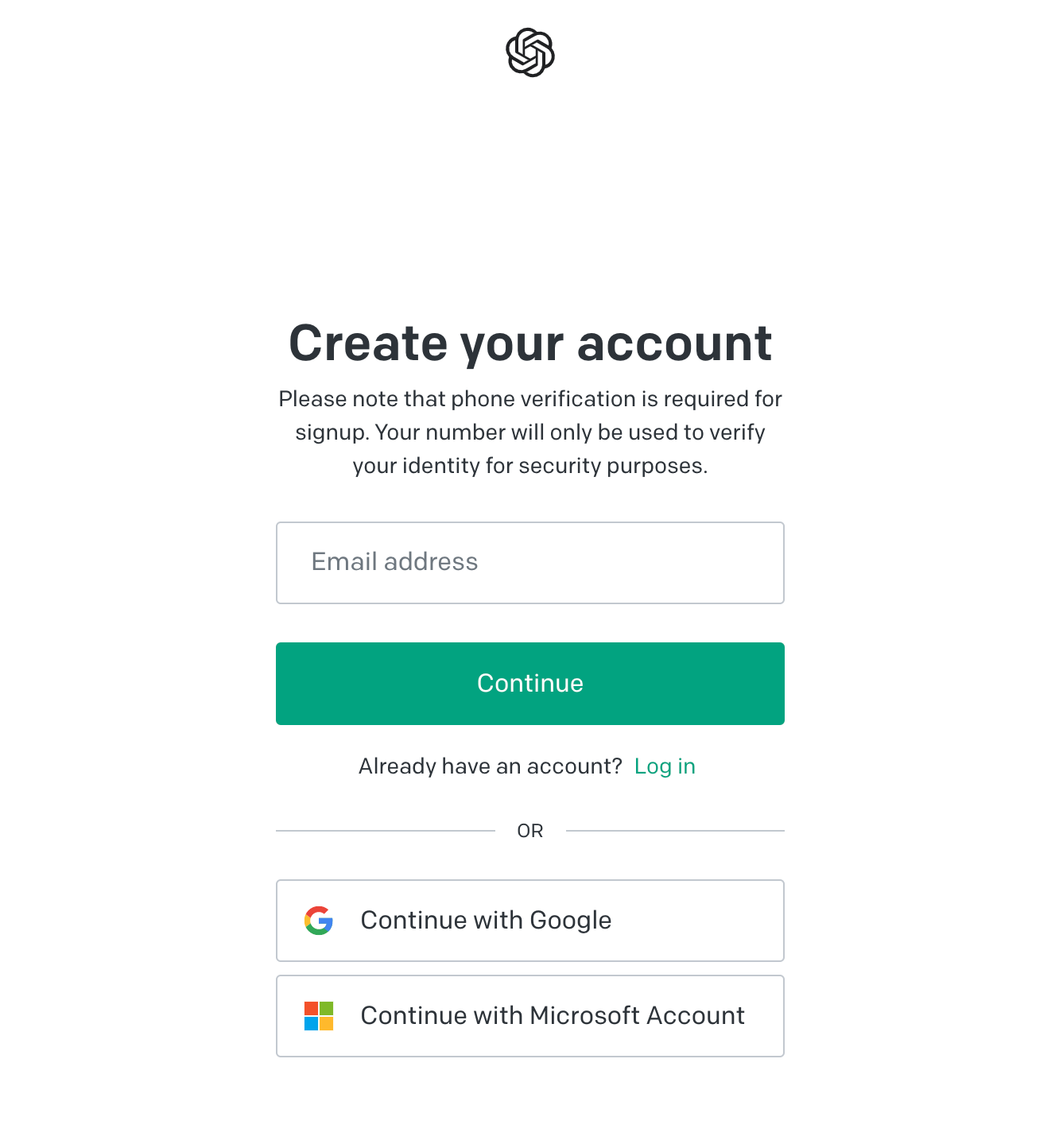
Task: Click the "Already have an account?" text
Action: (490, 766)
